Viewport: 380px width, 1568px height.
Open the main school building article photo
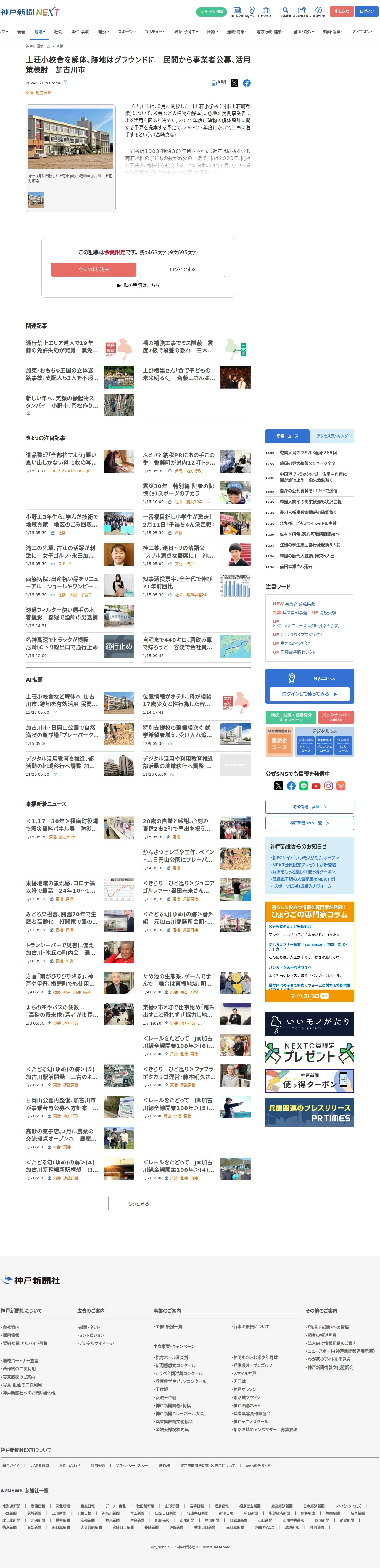[71, 139]
